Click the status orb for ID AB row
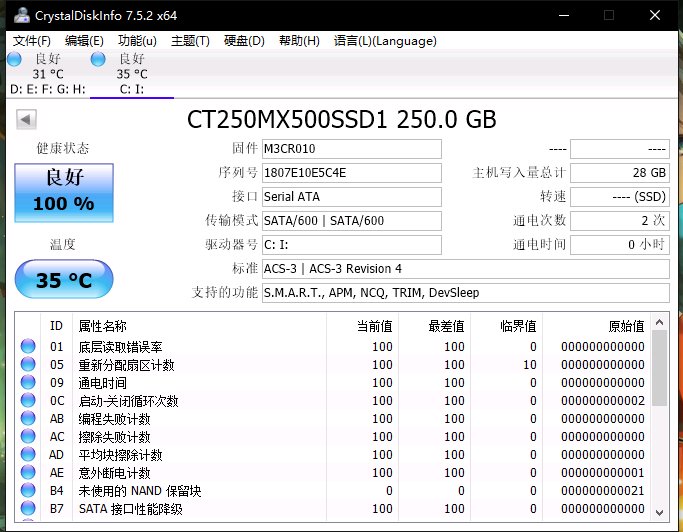 tap(28, 418)
